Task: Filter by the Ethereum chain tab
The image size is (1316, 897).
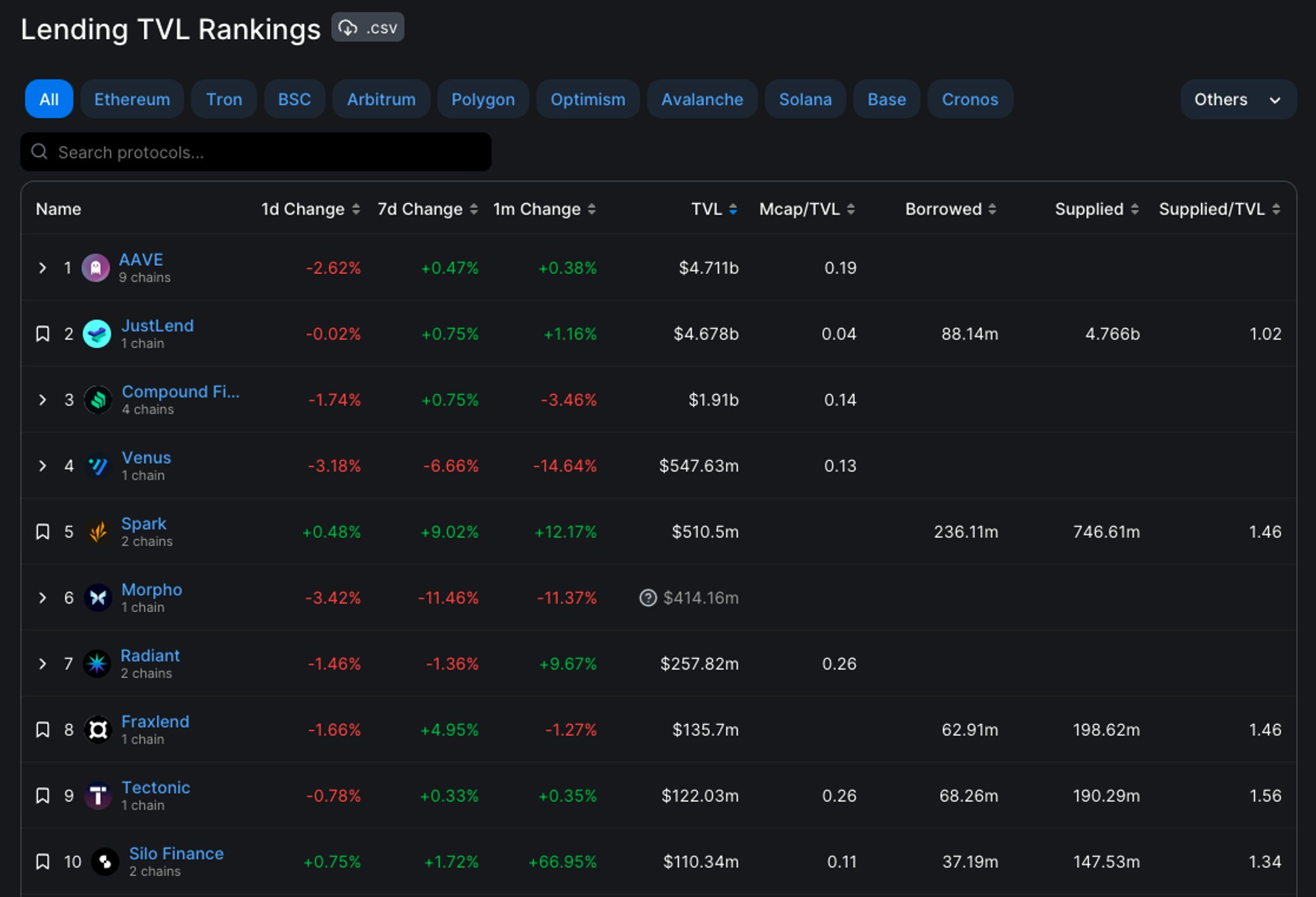Action: [132, 99]
